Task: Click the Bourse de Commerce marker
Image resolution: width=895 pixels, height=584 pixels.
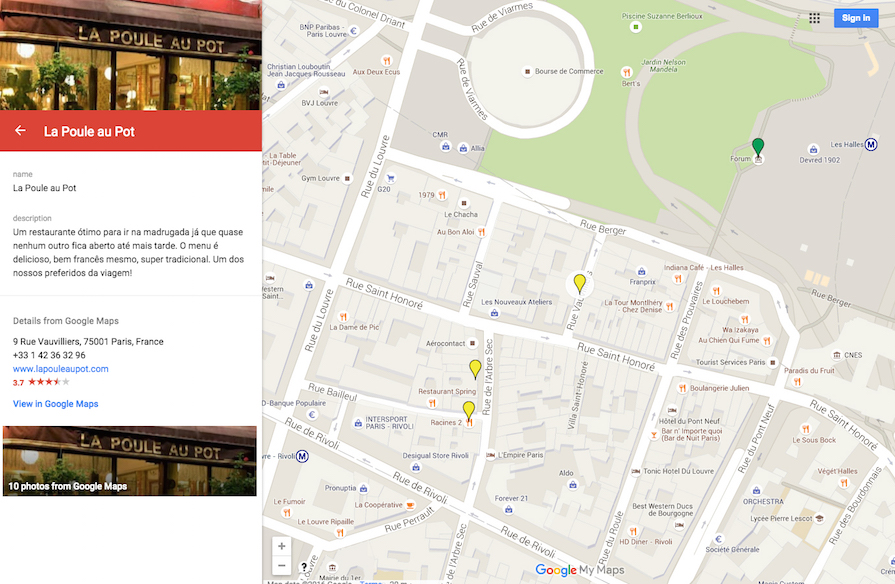Action: click(x=527, y=71)
